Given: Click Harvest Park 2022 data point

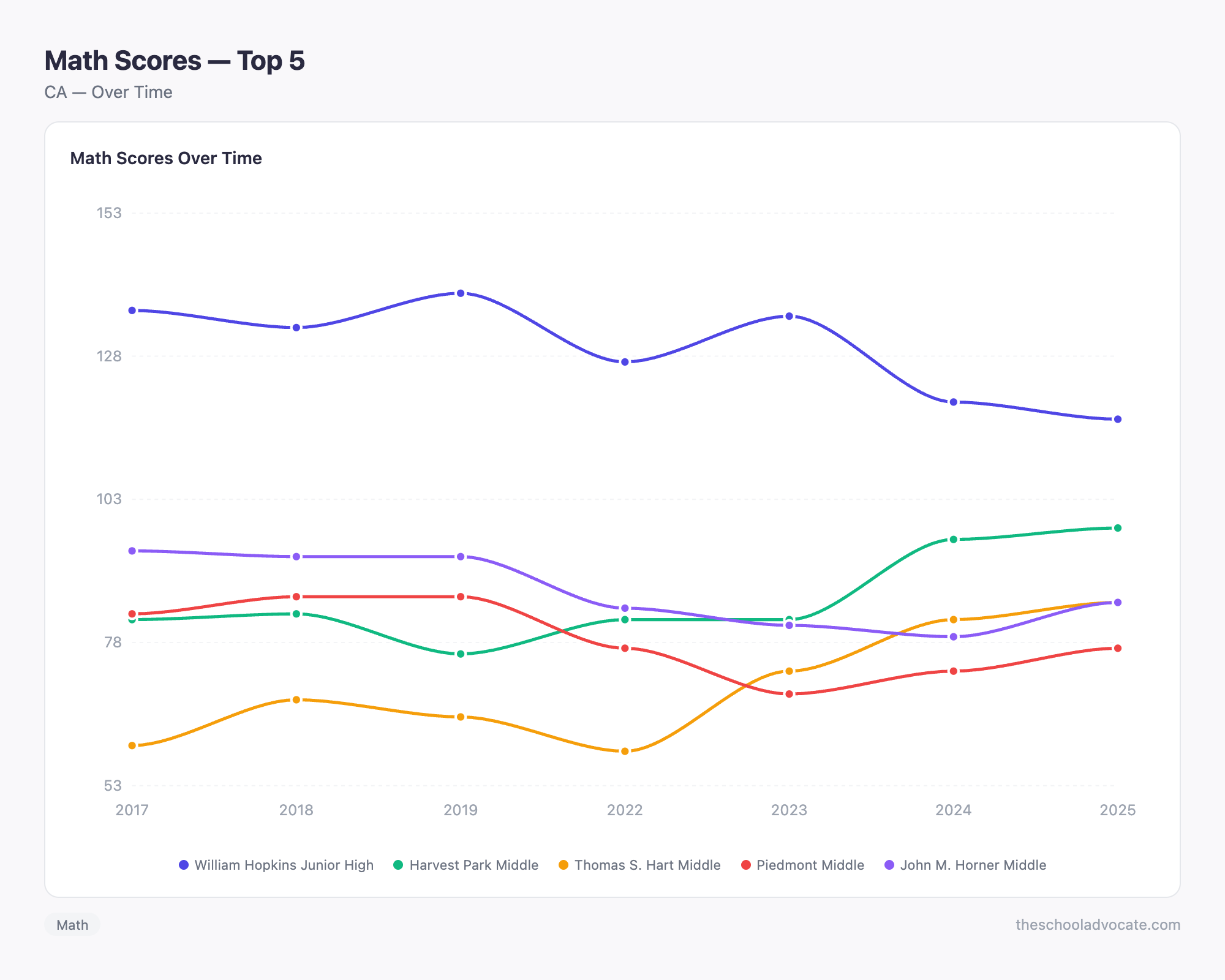Looking at the screenshot, I should coord(625,620).
